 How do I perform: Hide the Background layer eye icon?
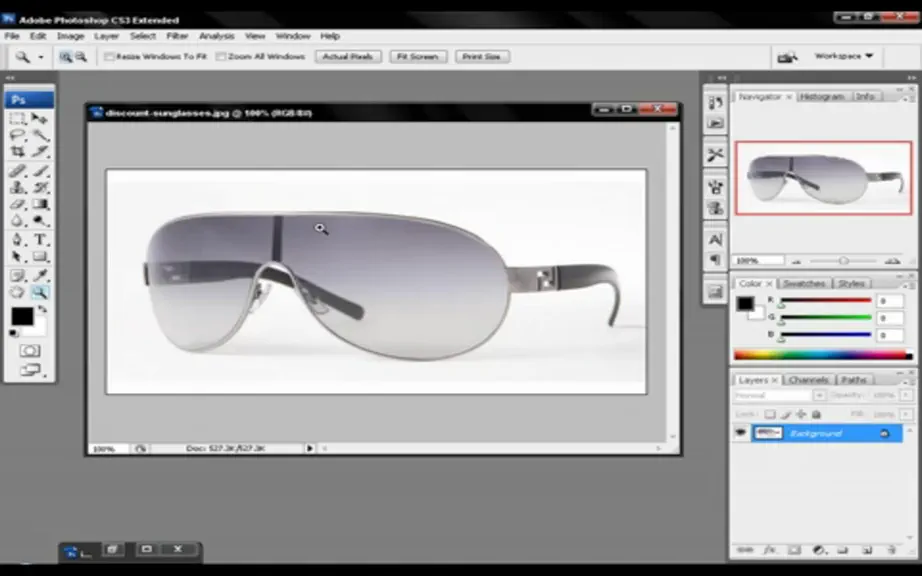coord(740,433)
